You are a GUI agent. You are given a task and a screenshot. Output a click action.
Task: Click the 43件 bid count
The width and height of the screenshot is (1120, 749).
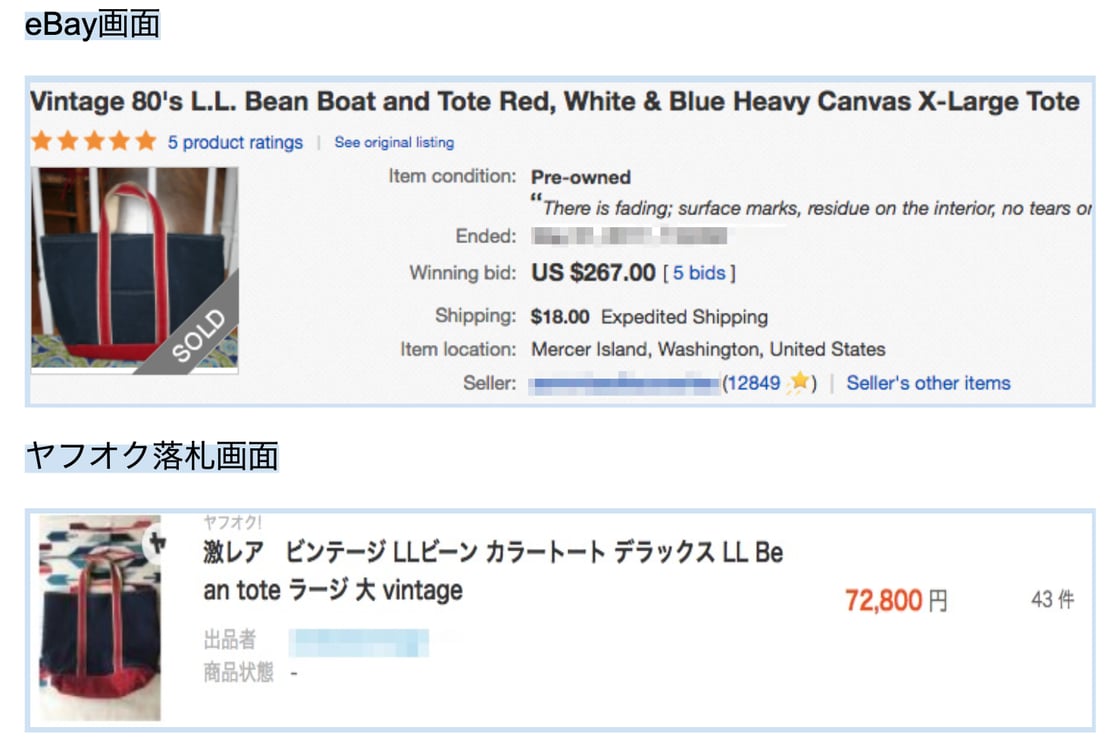point(1052,600)
